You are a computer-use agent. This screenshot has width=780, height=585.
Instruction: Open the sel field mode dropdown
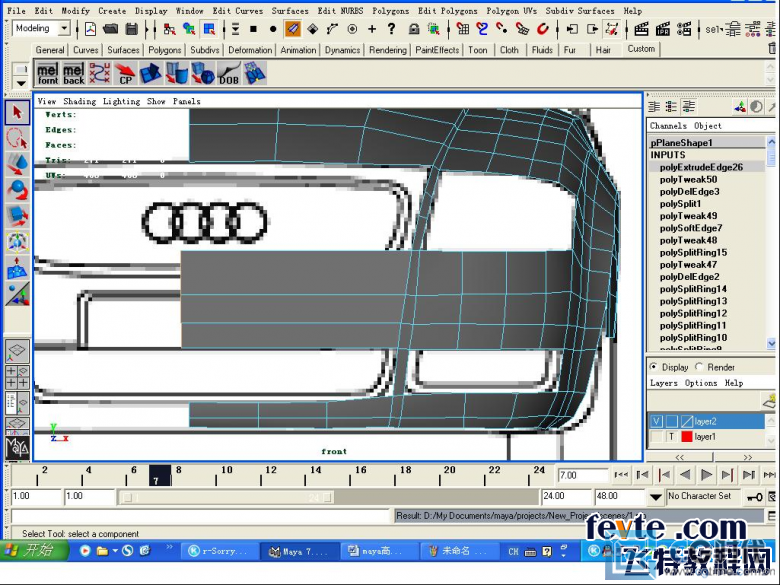713,29
